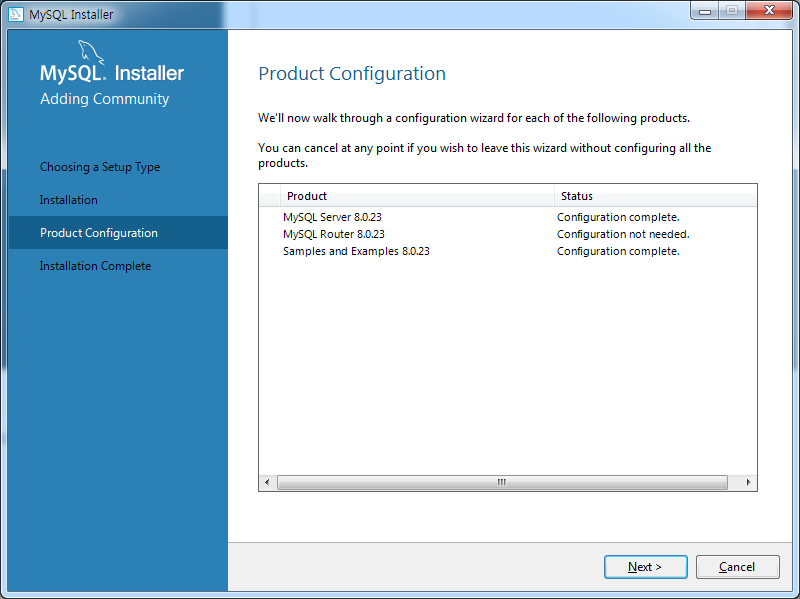
Task: Click the MySQL dolphin logo
Action: point(90,52)
